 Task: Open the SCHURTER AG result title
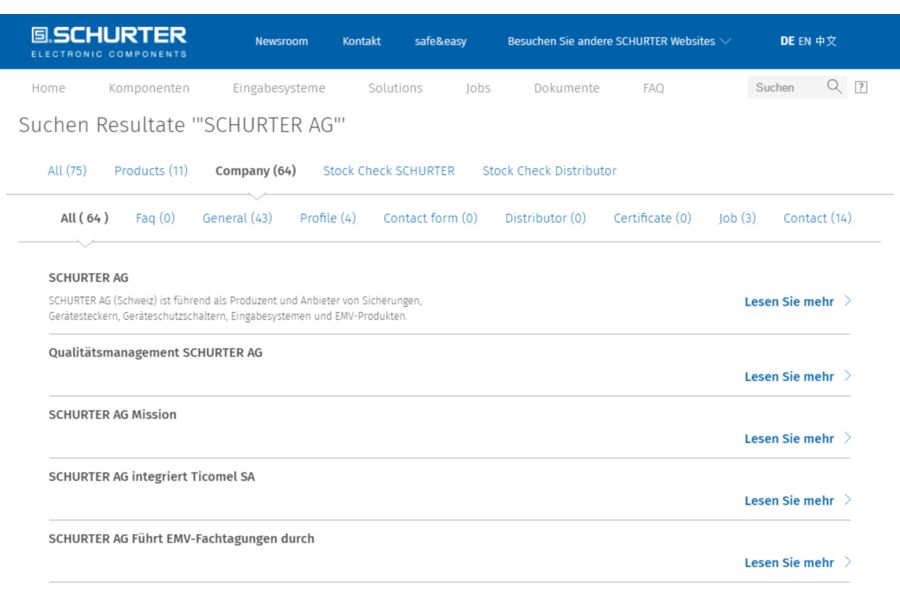click(88, 277)
